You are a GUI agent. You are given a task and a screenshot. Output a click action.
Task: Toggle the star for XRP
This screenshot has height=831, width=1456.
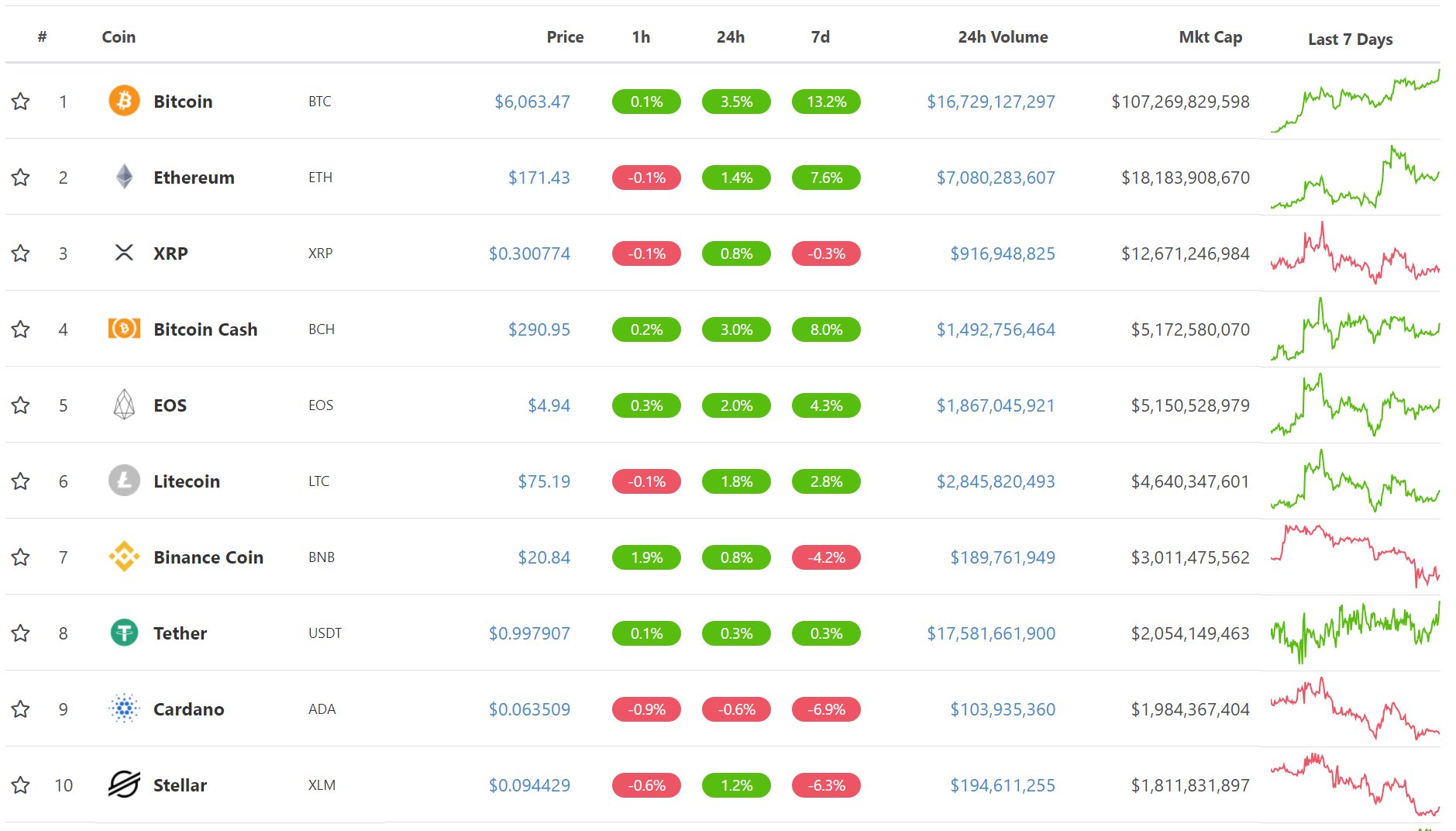tap(21, 253)
